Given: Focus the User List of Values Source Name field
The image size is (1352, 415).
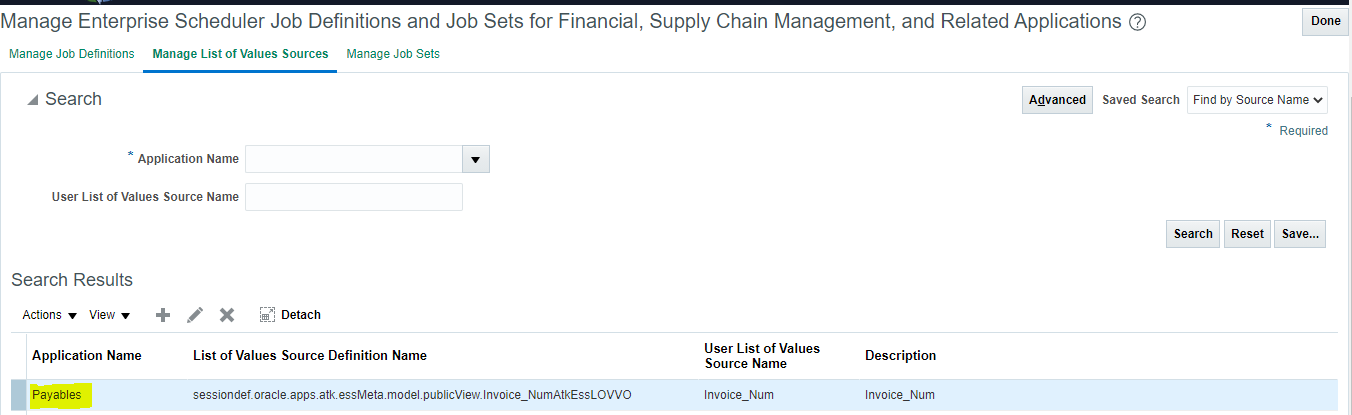Looking at the screenshot, I should 354,197.
